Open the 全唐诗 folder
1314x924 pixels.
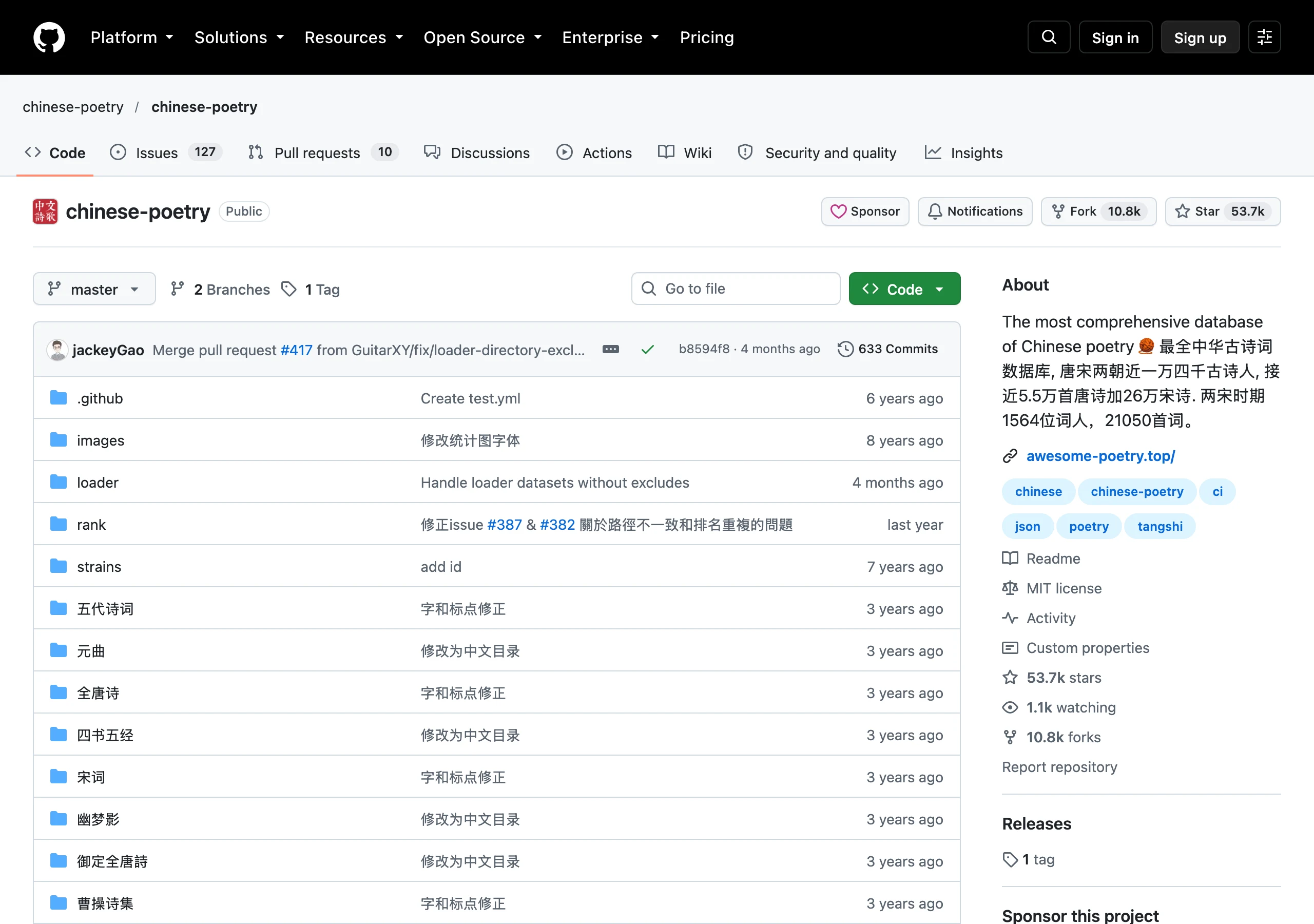click(x=99, y=692)
